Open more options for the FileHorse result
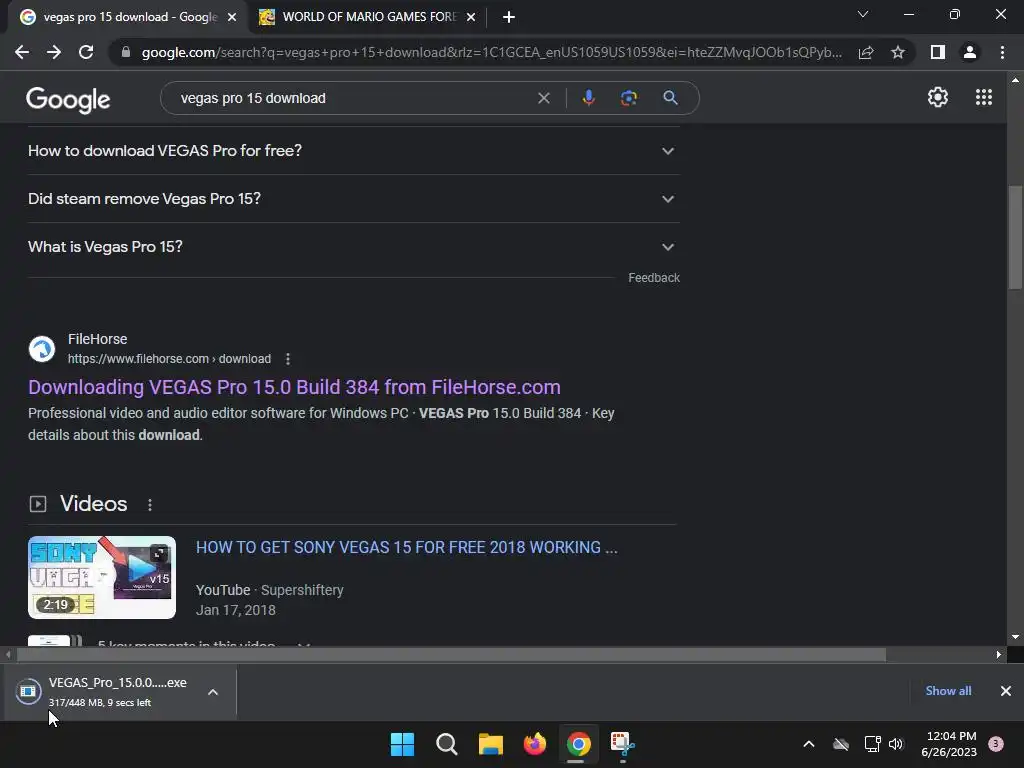Viewport: 1024px width, 768px height. [288, 359]
